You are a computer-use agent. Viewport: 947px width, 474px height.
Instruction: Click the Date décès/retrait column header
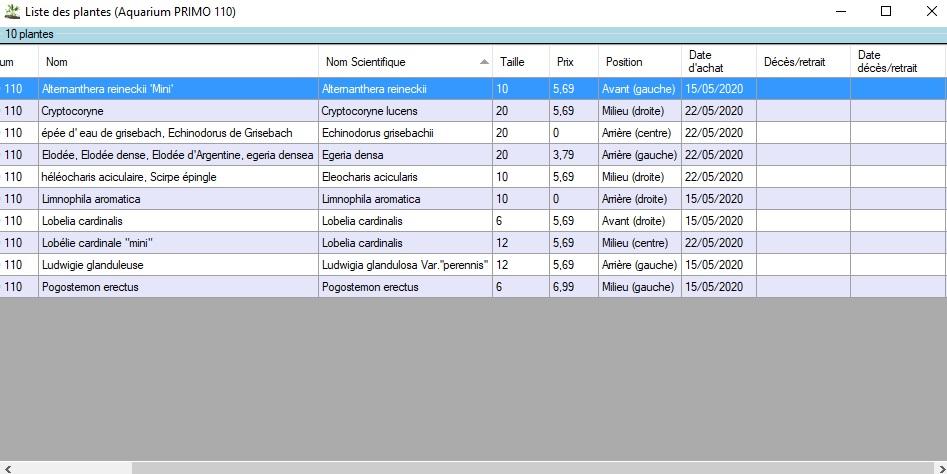pos(899,62)
